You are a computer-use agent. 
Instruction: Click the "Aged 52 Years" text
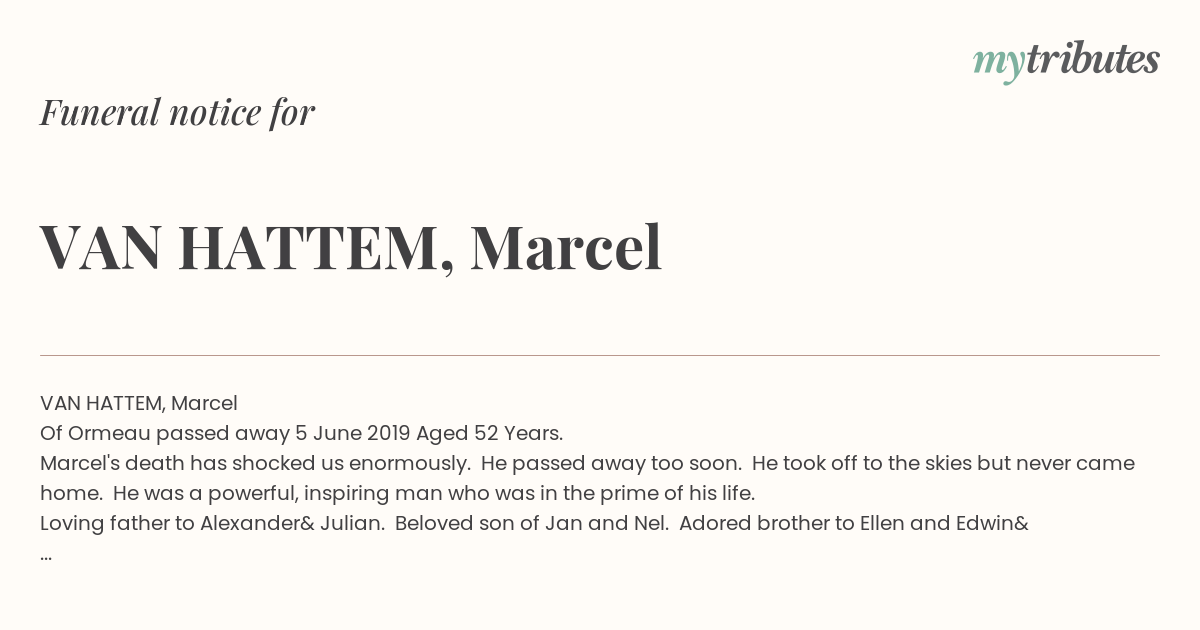coord(489,433)
